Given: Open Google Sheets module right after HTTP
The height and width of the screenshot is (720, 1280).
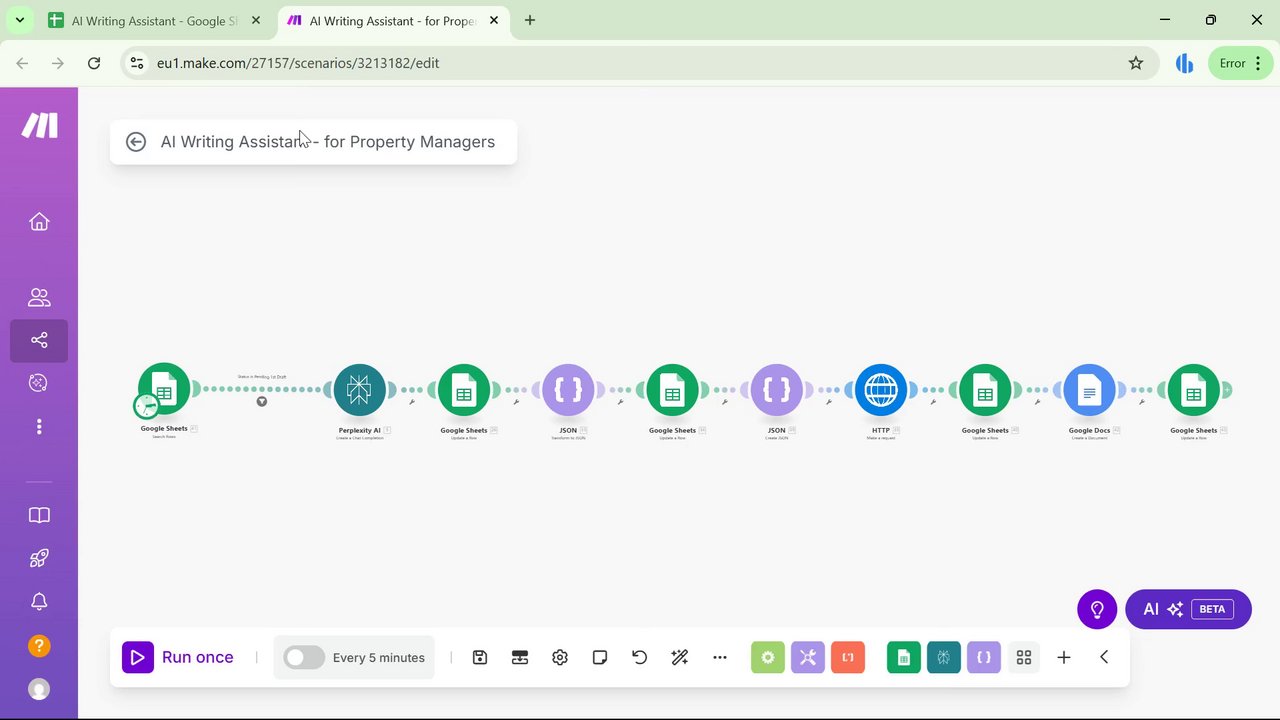Looking at the screenshot, I should (985, 389).
